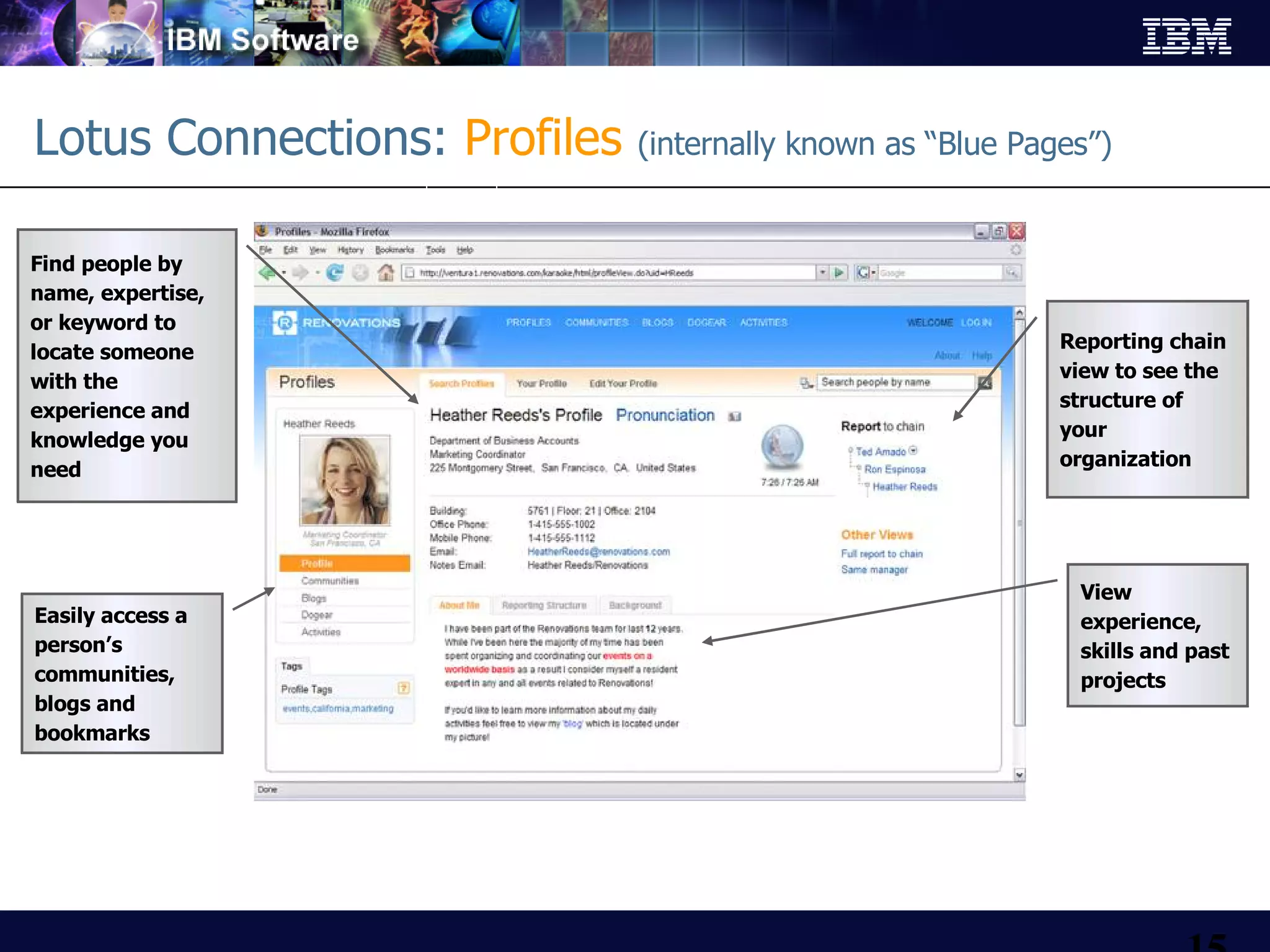Reload the page with refresh icon
Screen dimensions: 1270x952
[335, 273]
